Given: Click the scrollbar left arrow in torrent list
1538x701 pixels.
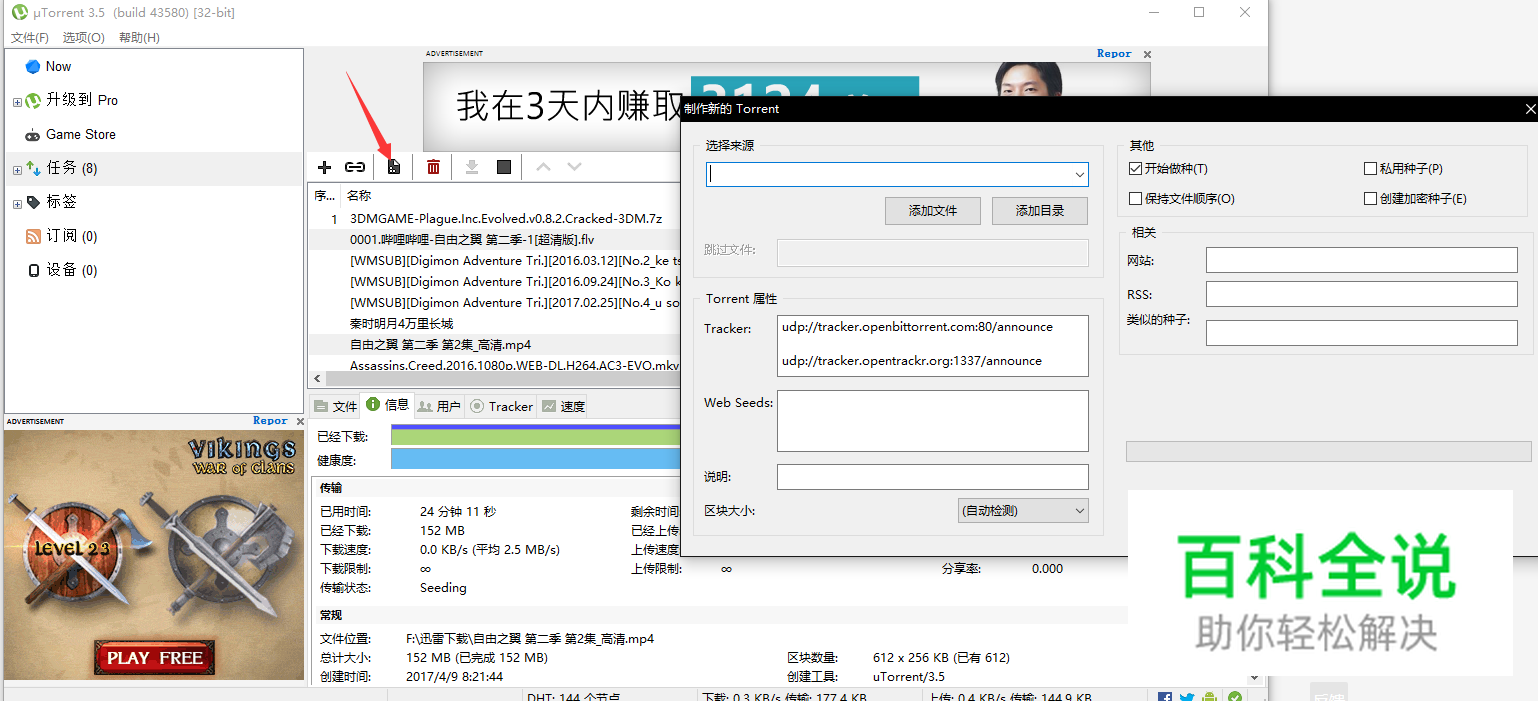Looking at the screenshot, I should click(318, 379).
